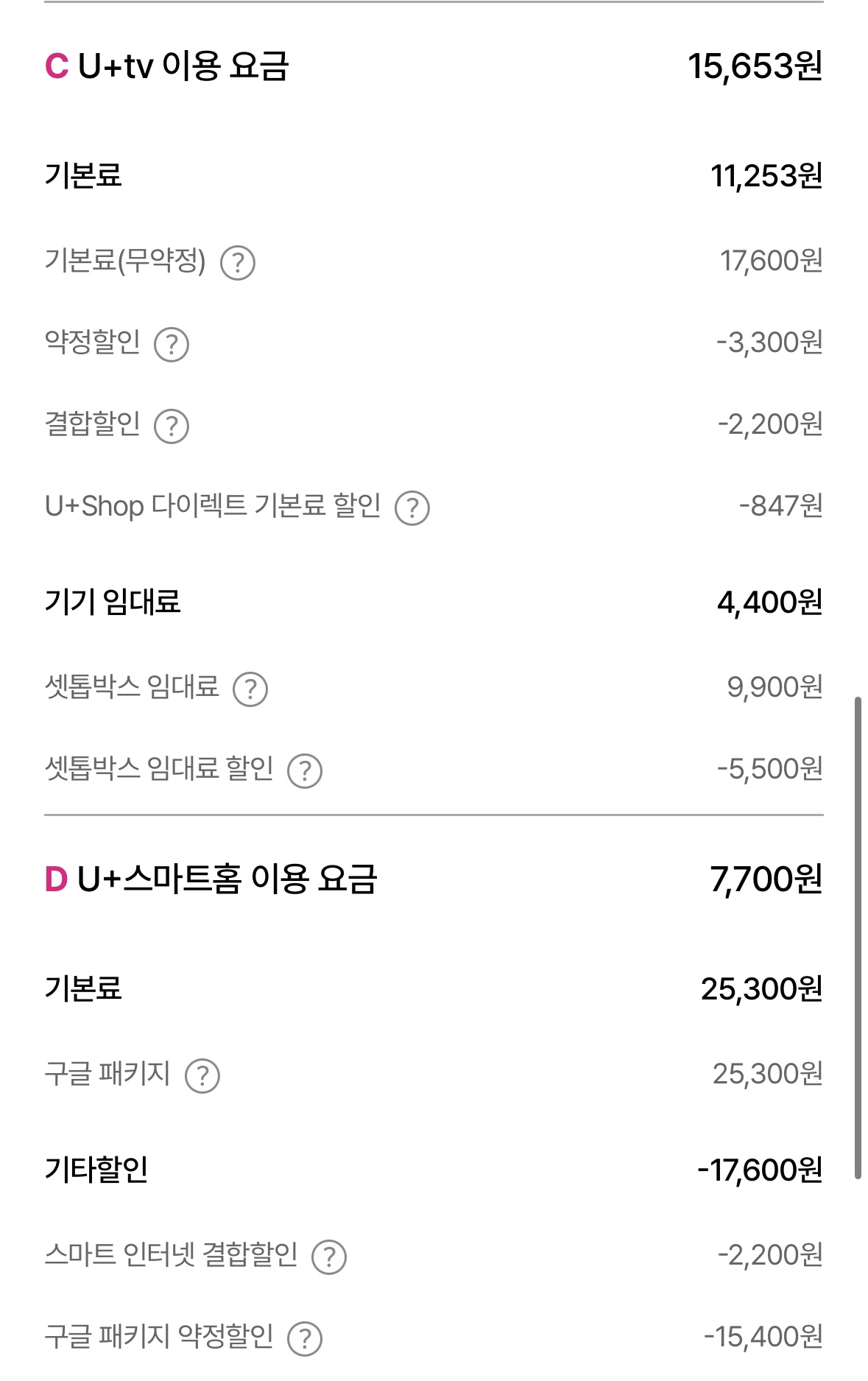Show info for 결합할인 discount
Screen dimensions: 868x1381
[172, 426]
